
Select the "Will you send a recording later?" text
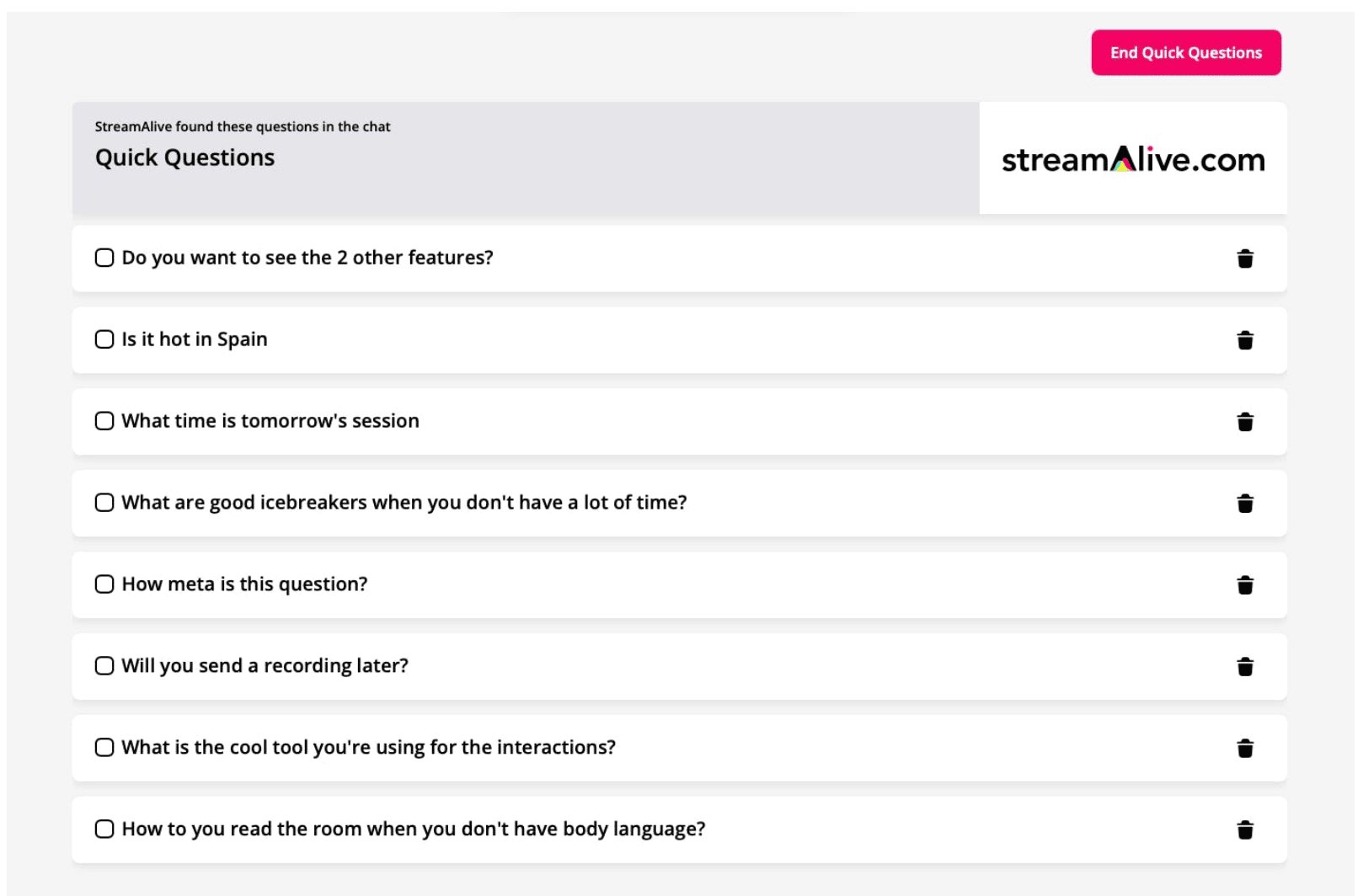click(265, 666)
